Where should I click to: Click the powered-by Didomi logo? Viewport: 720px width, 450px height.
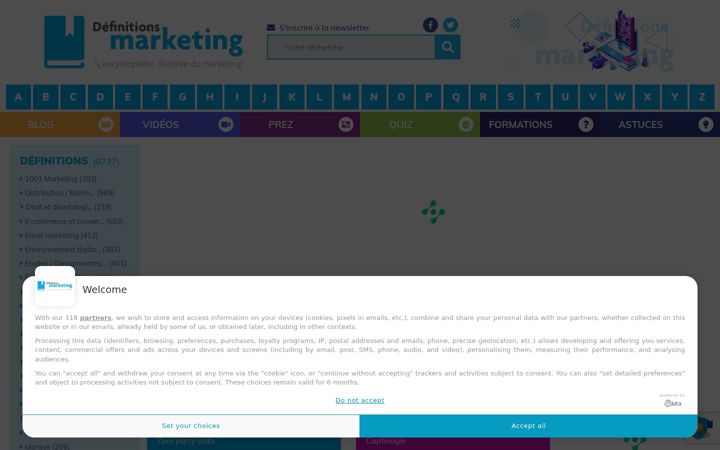tap(672, 401)
